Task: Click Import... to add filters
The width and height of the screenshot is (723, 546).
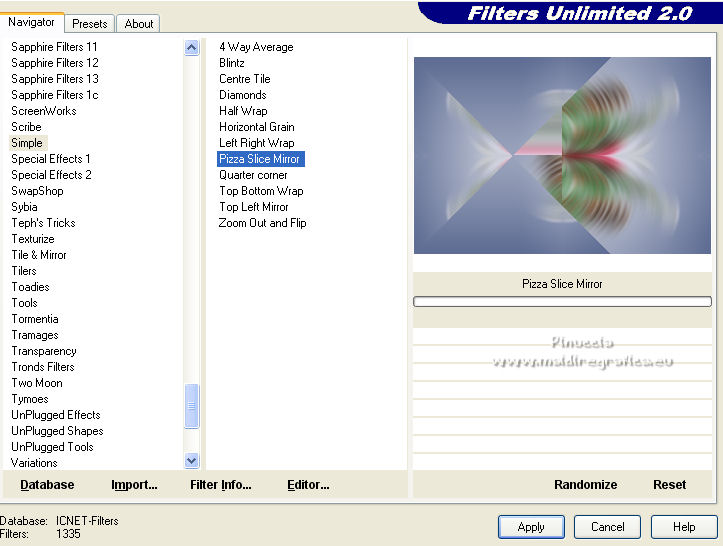Action: point(134,485)
